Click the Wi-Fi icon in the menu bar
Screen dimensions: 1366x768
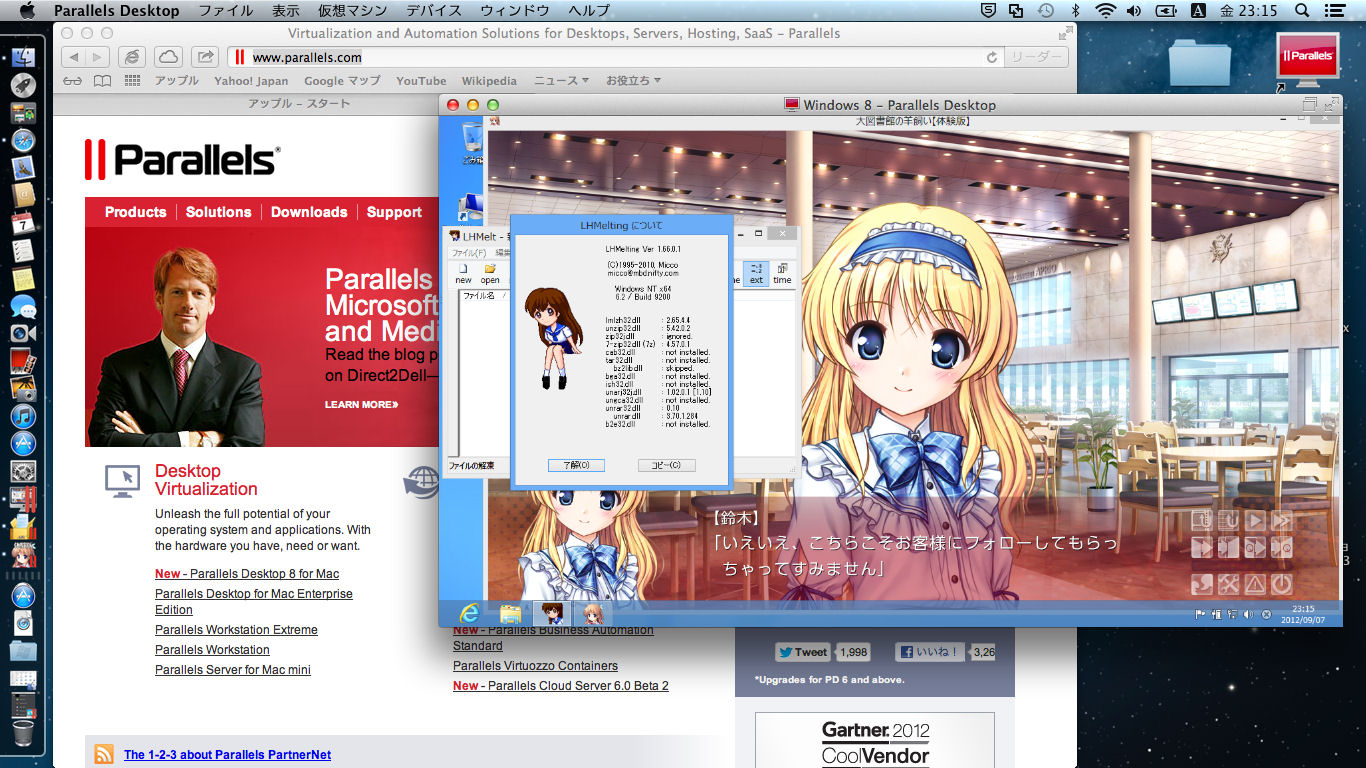point(1105,11)
